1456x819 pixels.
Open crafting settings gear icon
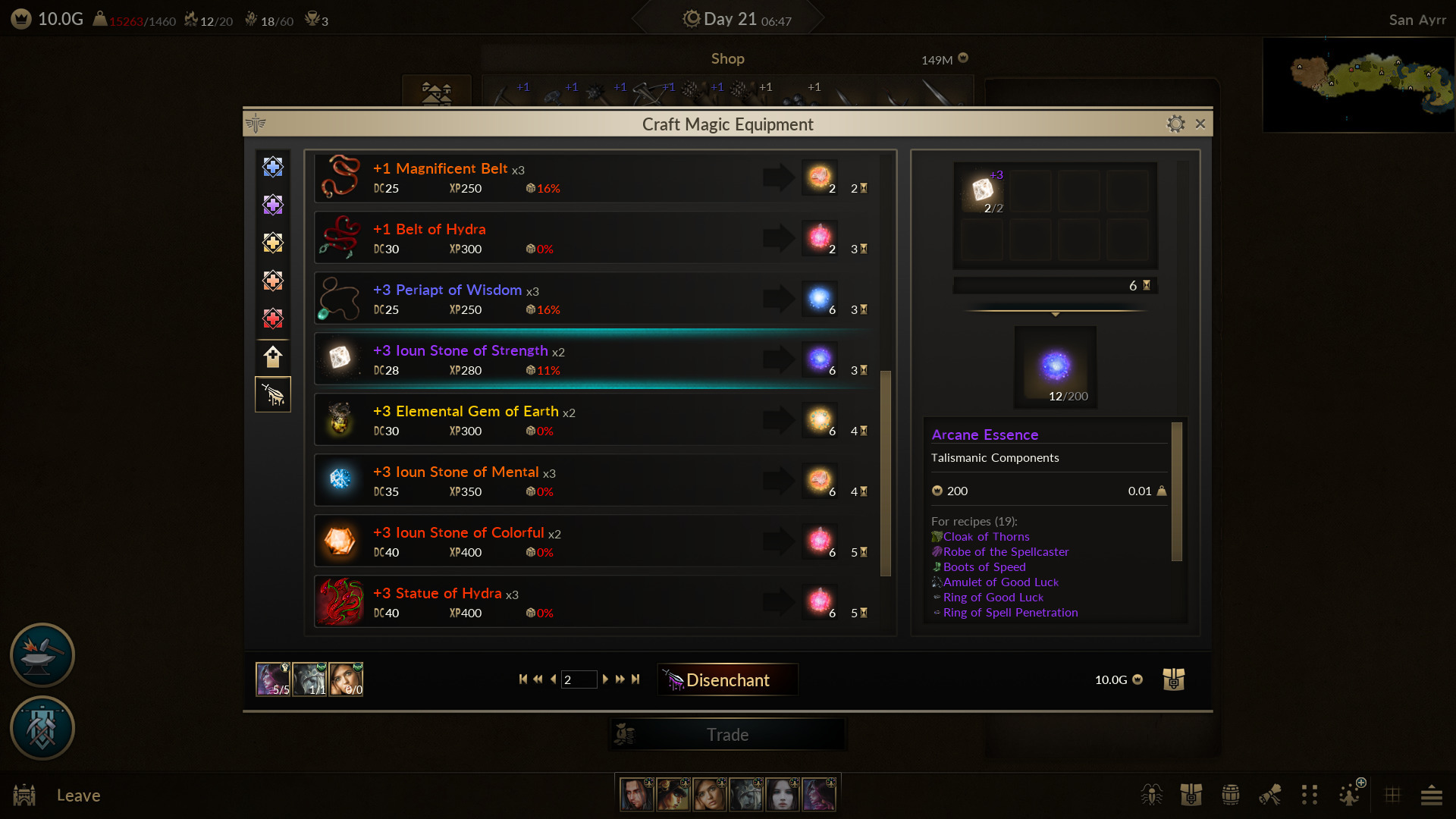(x=1175, y=124)
